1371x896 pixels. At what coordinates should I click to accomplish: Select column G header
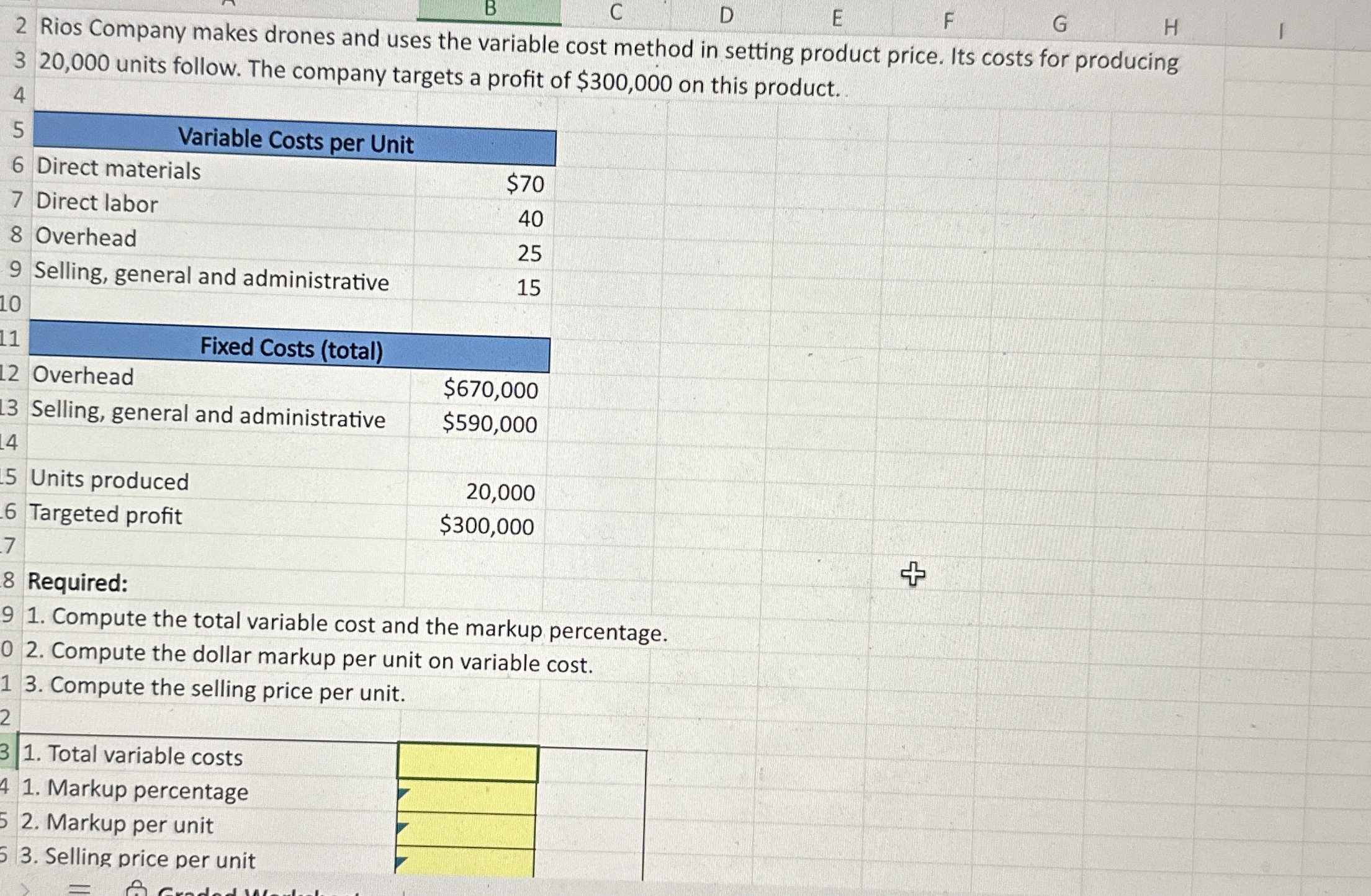[x=1059, y=24]
